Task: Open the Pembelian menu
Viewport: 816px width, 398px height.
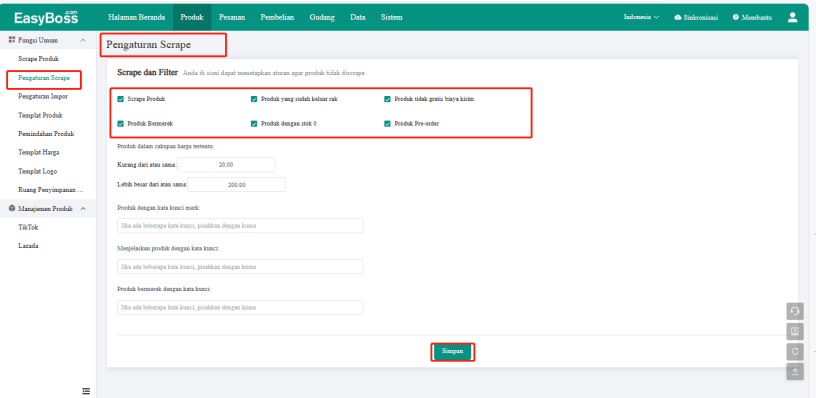Action: 277,17
